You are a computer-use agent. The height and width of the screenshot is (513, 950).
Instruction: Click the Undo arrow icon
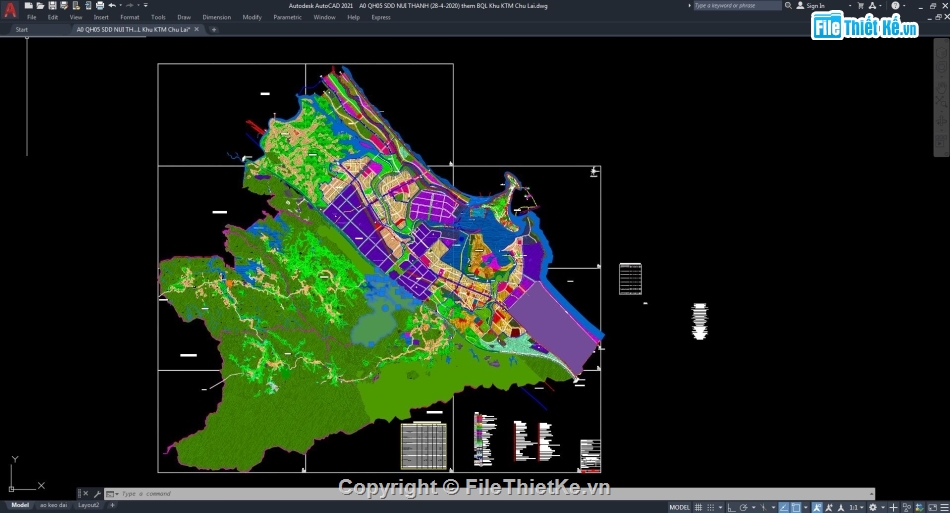coord(112,5)
